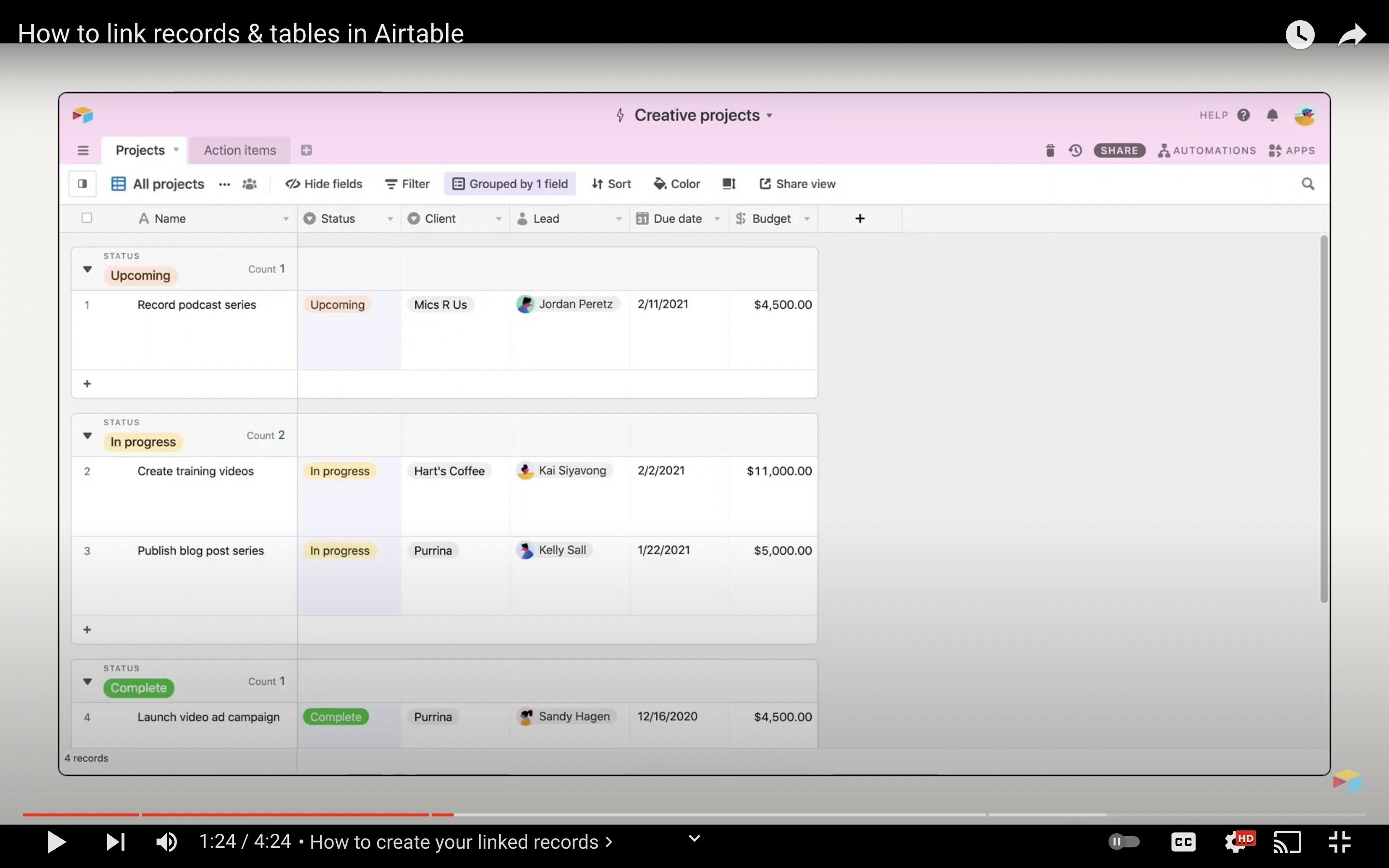Open the Help question mark icon
Image resolution: width=1389 pixels, height=868 pixels.
tap(1243, 115)
